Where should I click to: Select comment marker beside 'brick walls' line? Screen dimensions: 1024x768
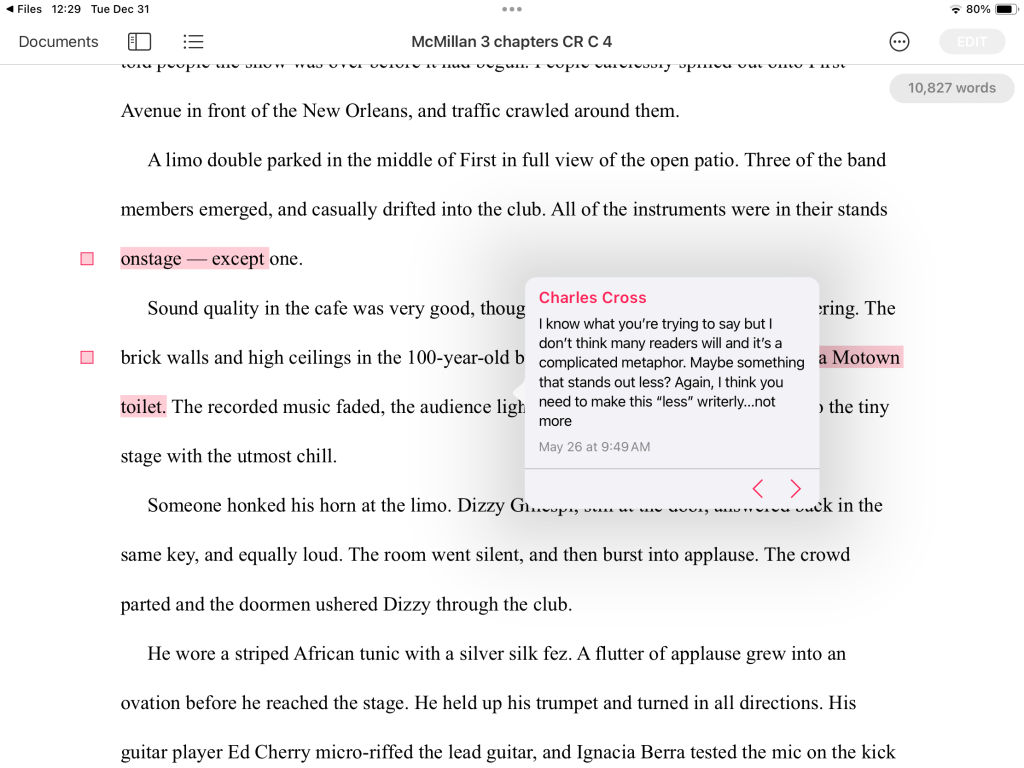[87, 358]
